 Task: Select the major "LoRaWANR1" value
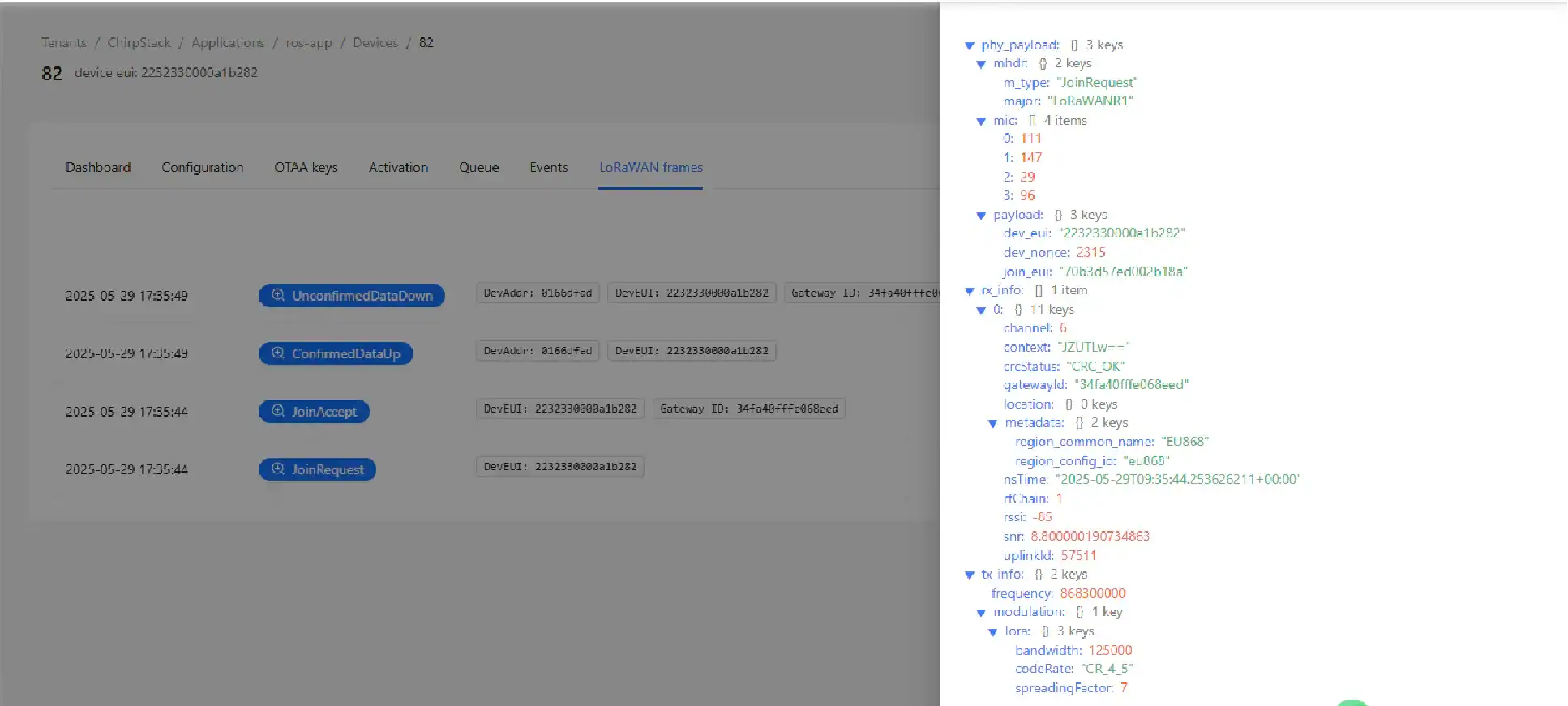click(1090, 101)
